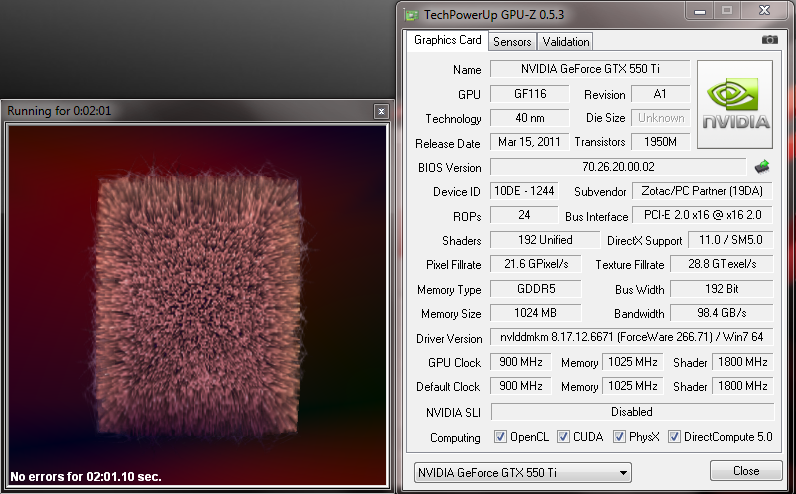Screen dimensions: 796x494
Task: Click the Default Clock row Memory 1025 MHz field
Action: point(633,386)
